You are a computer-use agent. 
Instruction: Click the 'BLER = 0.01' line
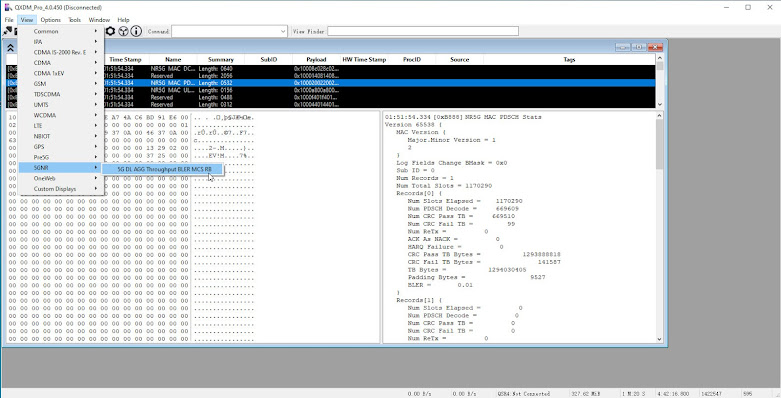(x=440, y=285)
